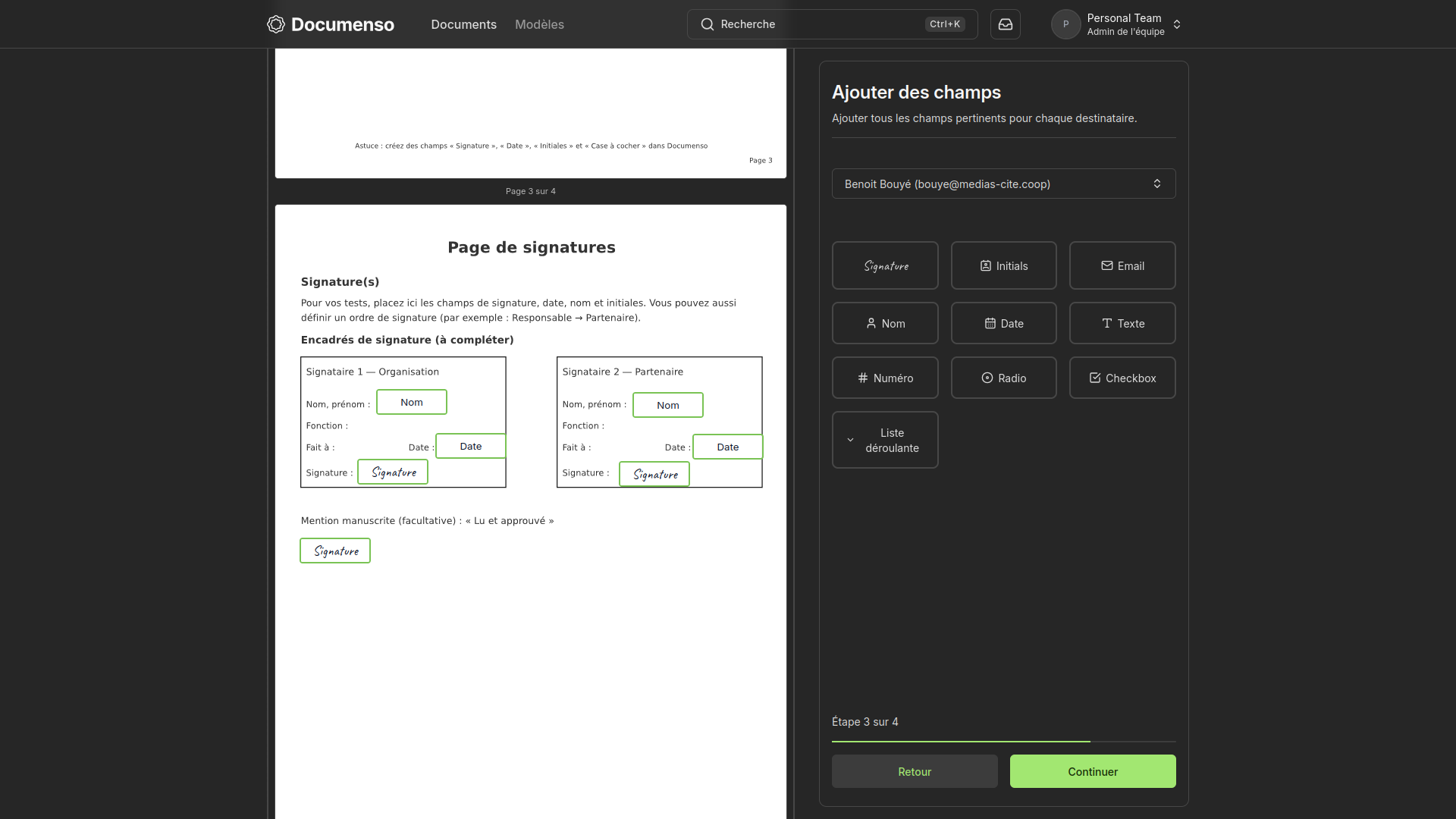Select the Initials field tool
The height and width of the screenshot is (819, 1456).
tap(1003, 265)
